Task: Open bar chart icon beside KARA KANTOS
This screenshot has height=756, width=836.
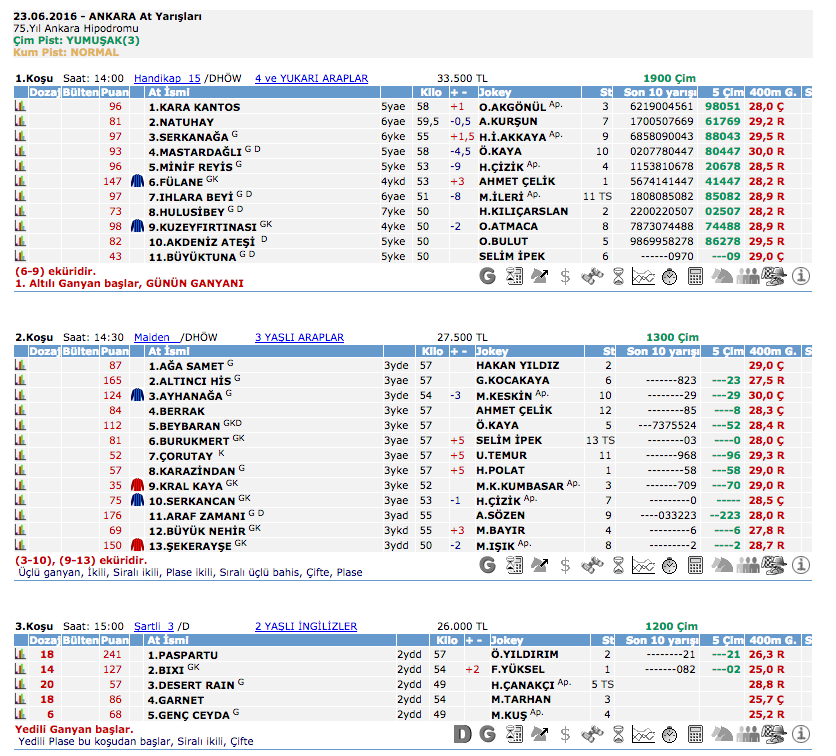Action: pos(19,107)
